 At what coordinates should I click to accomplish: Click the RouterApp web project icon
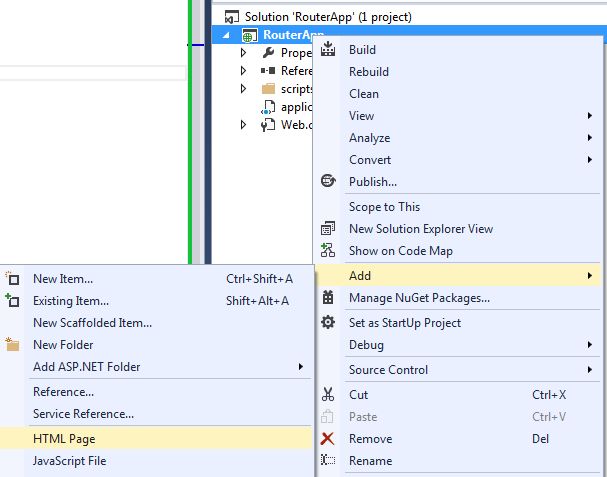[250, 35]
